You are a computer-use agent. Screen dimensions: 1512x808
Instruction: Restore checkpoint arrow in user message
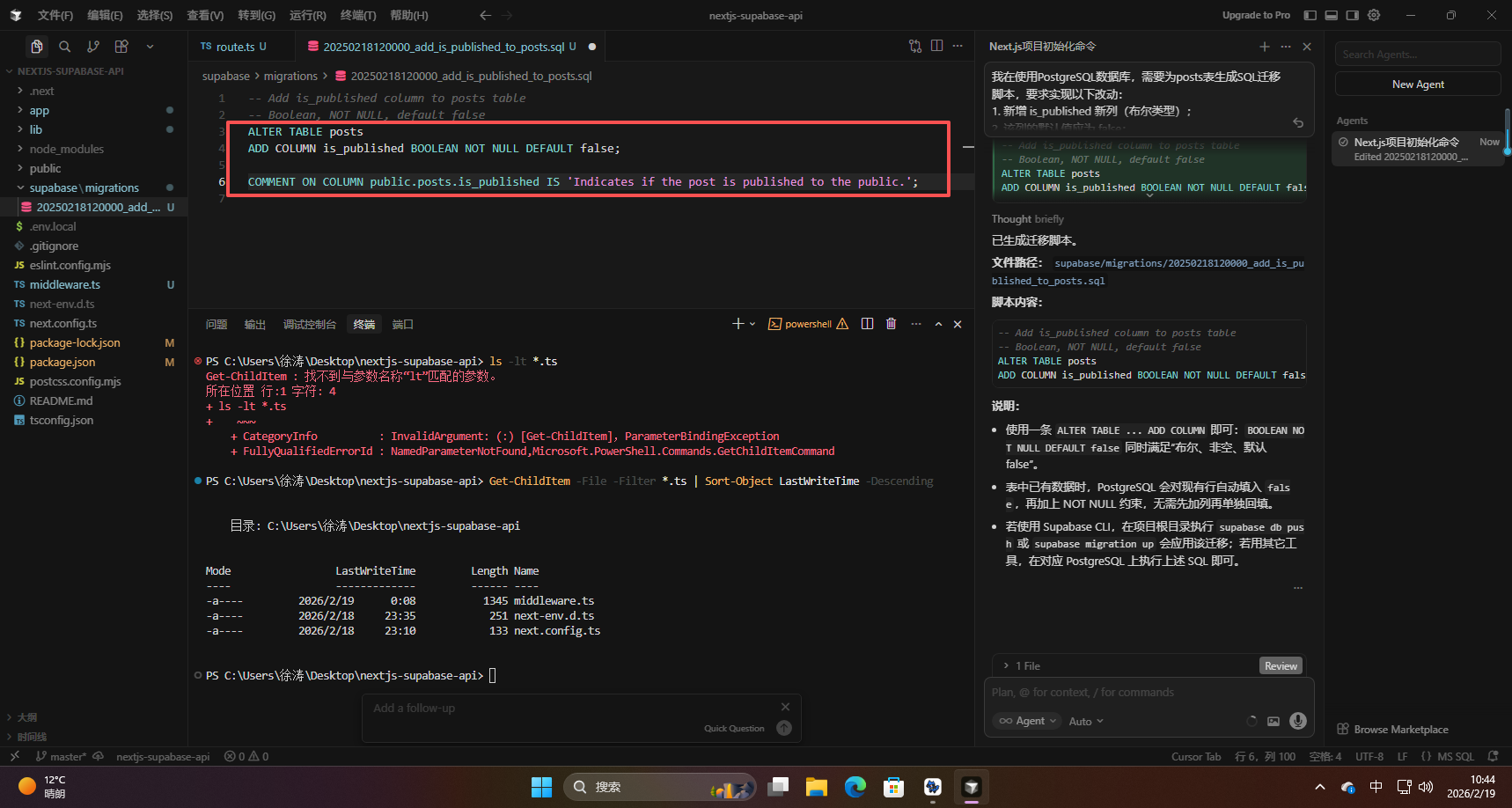1298,122
